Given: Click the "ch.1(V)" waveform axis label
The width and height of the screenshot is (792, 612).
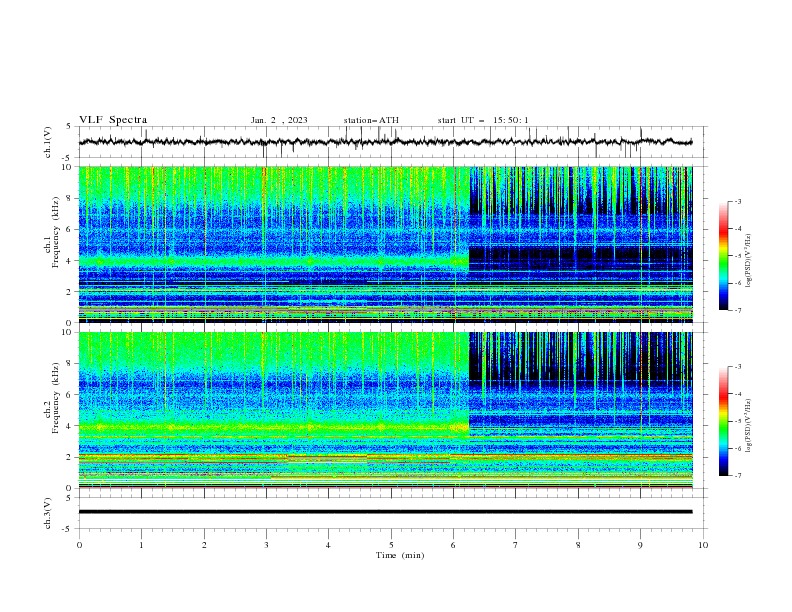Looking at the screenshot, I should tap(48, 142).
